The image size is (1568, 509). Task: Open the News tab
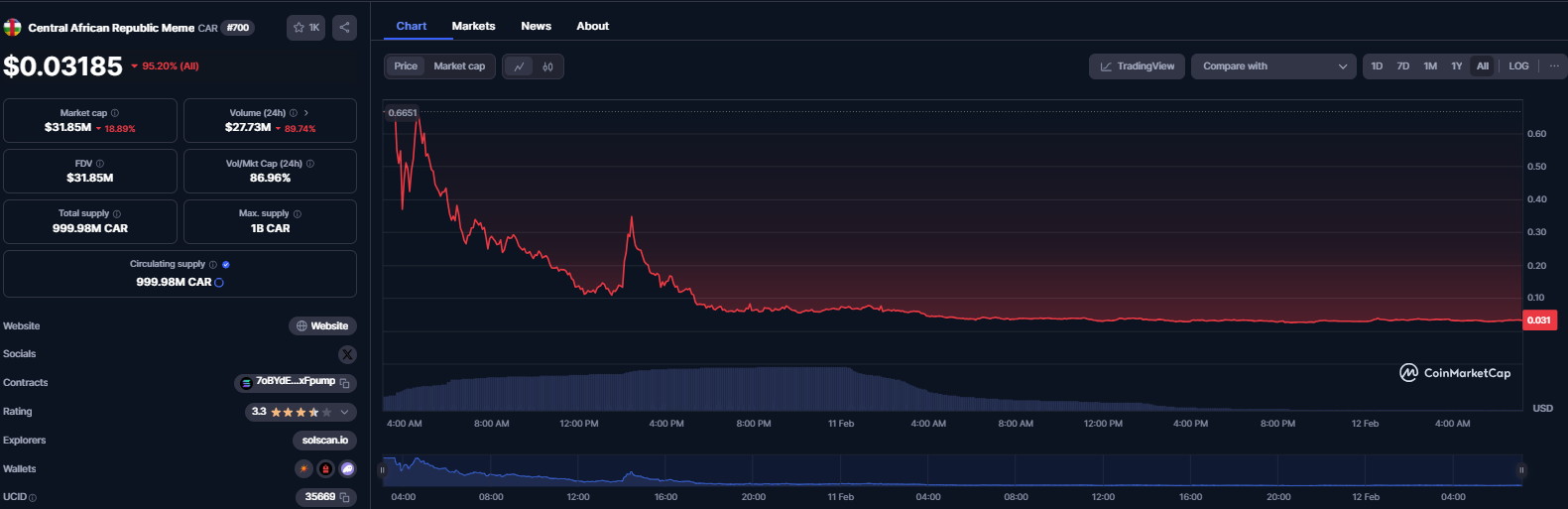point(536,26)
